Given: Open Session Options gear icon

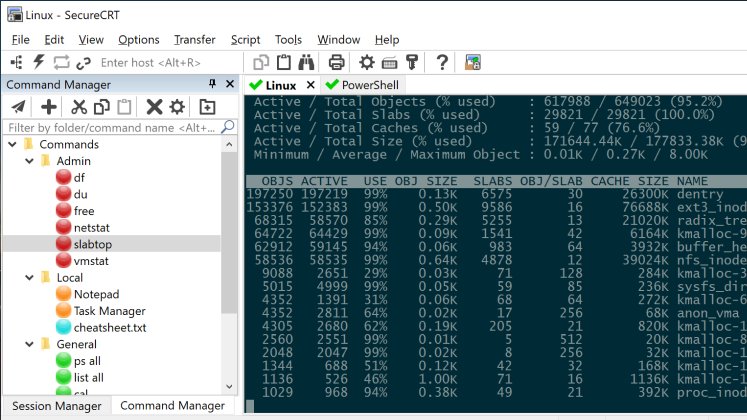Looking at the screenshot, I should coord(367,62).
